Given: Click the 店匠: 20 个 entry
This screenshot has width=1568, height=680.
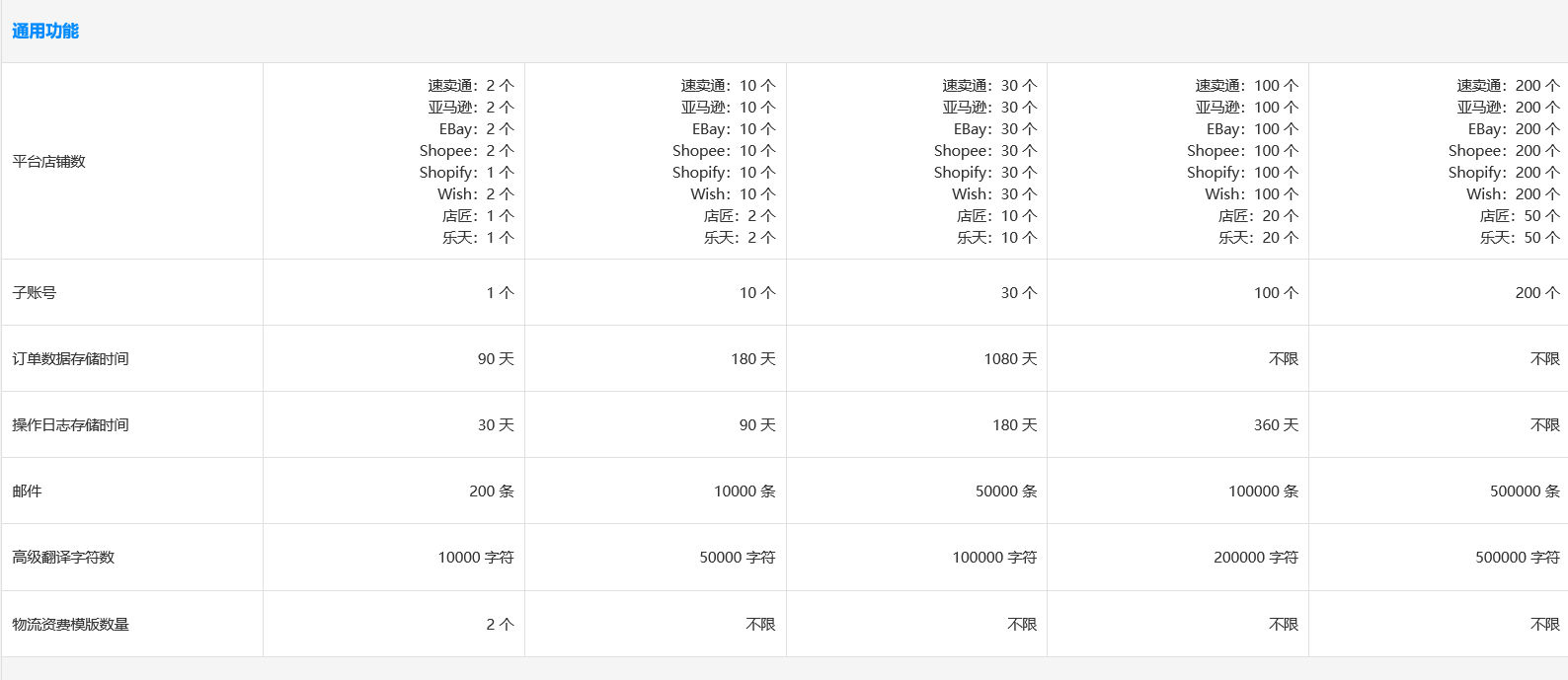Looking at the screenshot, I should click(x=1259, y=216).
